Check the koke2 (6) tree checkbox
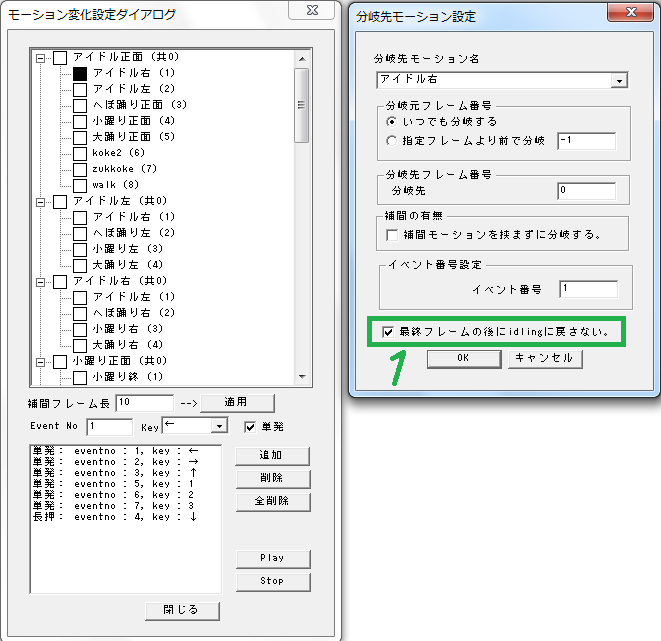The height and width of the screenshot is (641, 661). tap(81, 153)
